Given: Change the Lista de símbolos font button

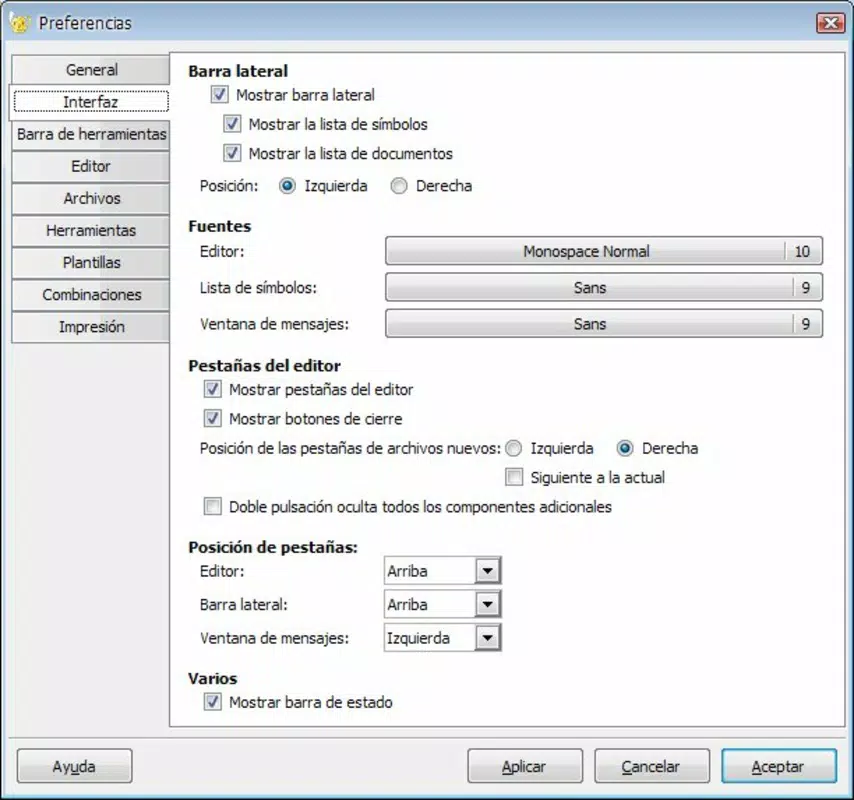Looking at the screenshot, I should pos(604,288).
